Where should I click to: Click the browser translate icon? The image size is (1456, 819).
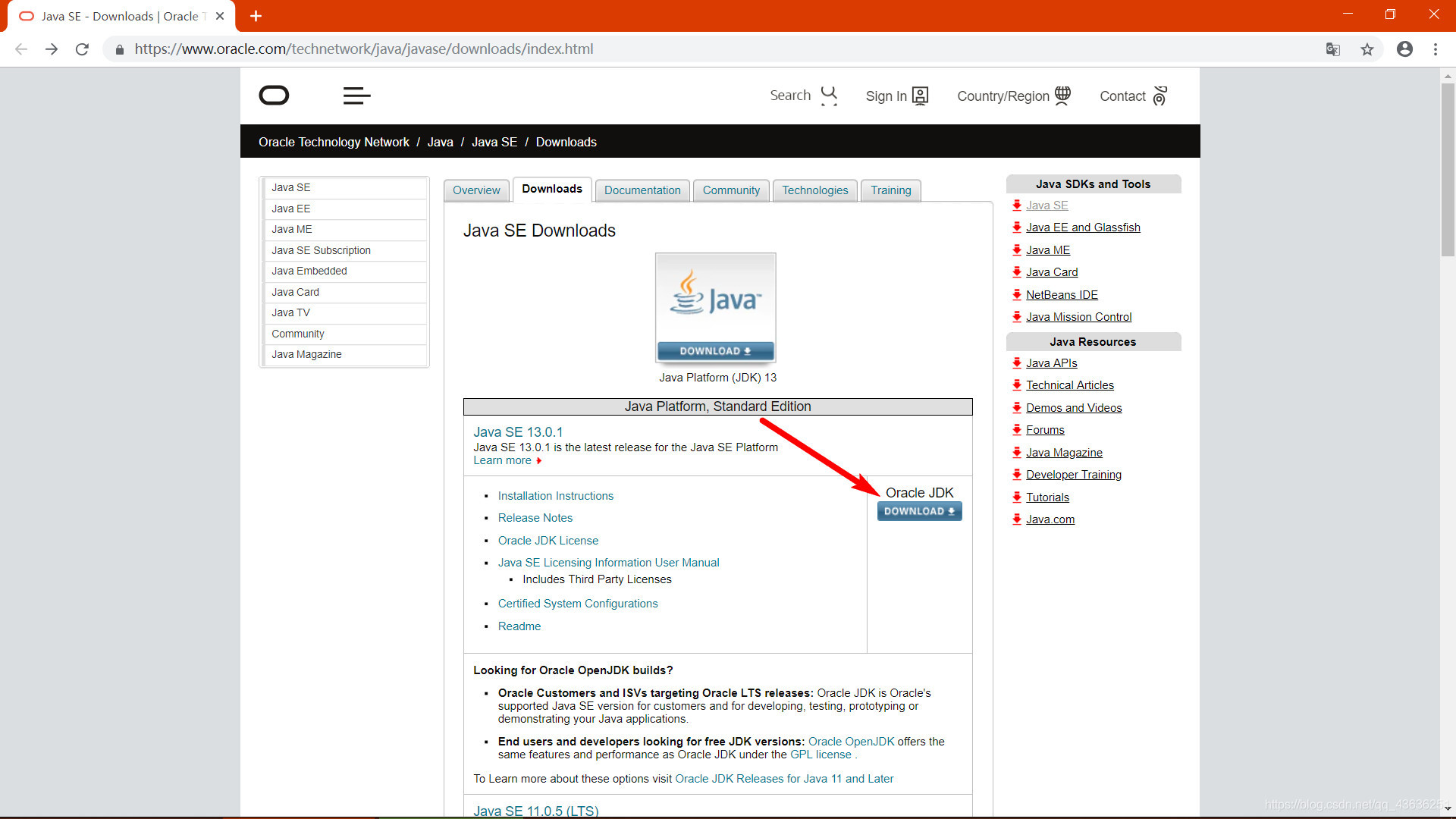pos(1332,49)
